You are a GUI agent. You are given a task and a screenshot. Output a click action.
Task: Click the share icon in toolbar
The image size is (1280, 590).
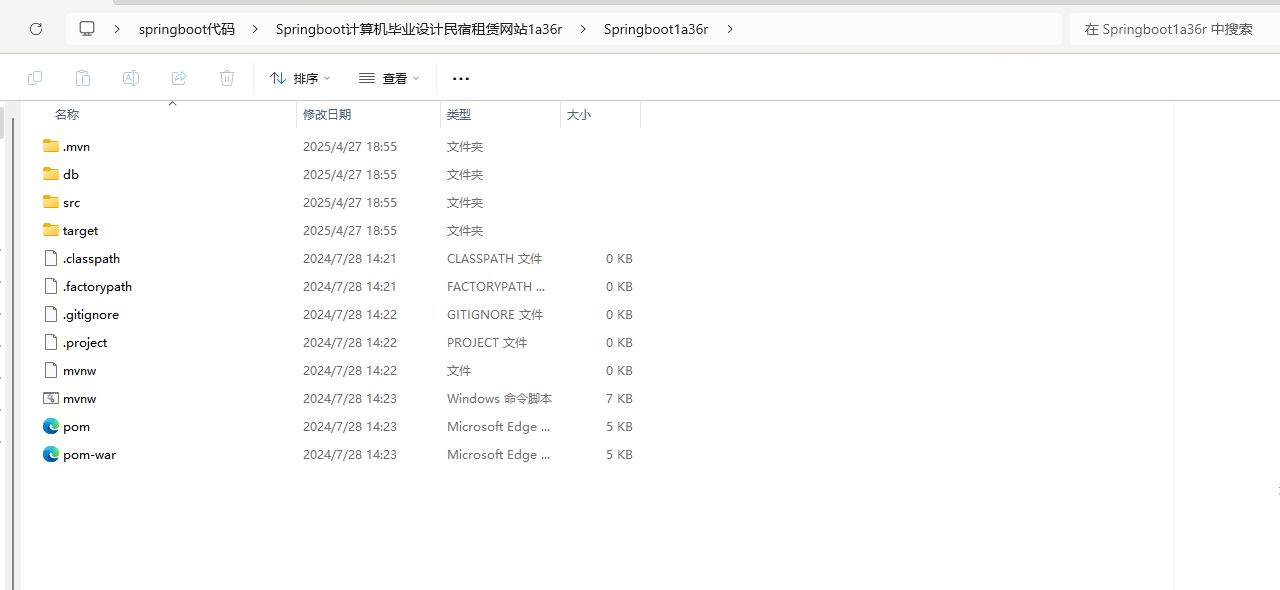click(x=179, y=78)
